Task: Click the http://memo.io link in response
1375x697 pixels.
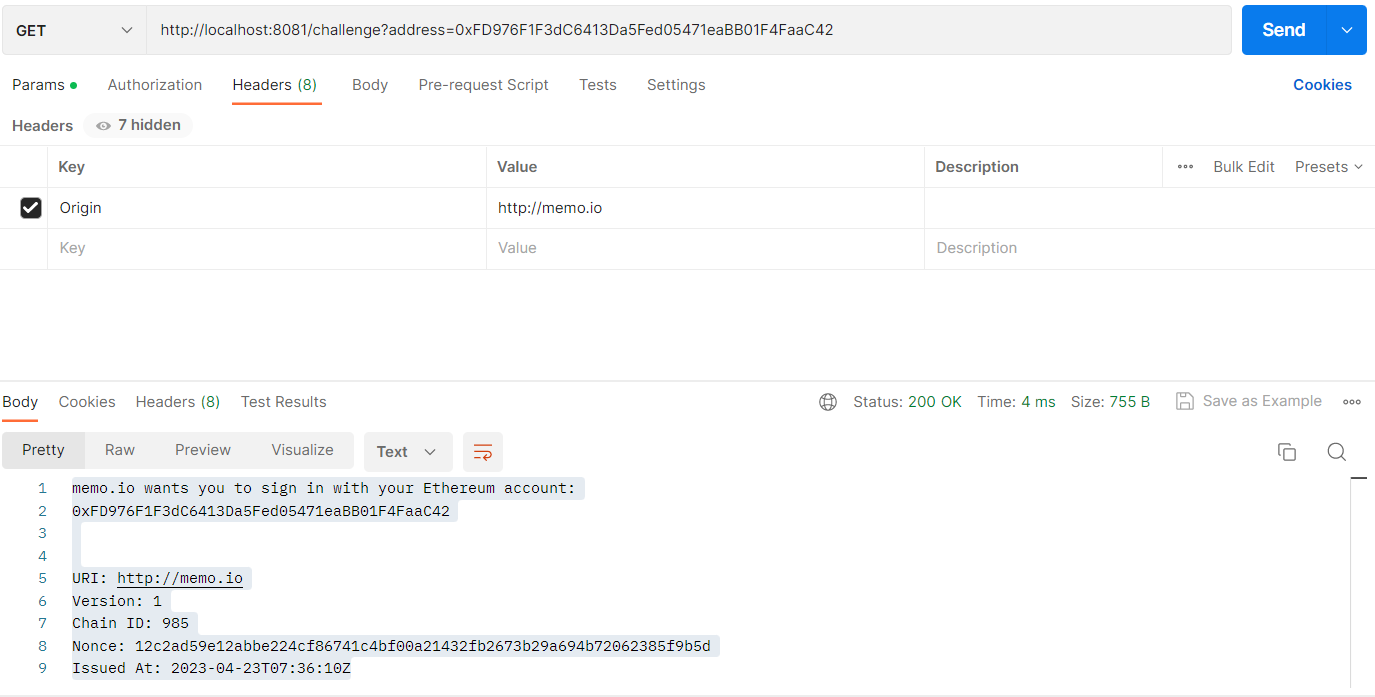Action: click(180, 579)
